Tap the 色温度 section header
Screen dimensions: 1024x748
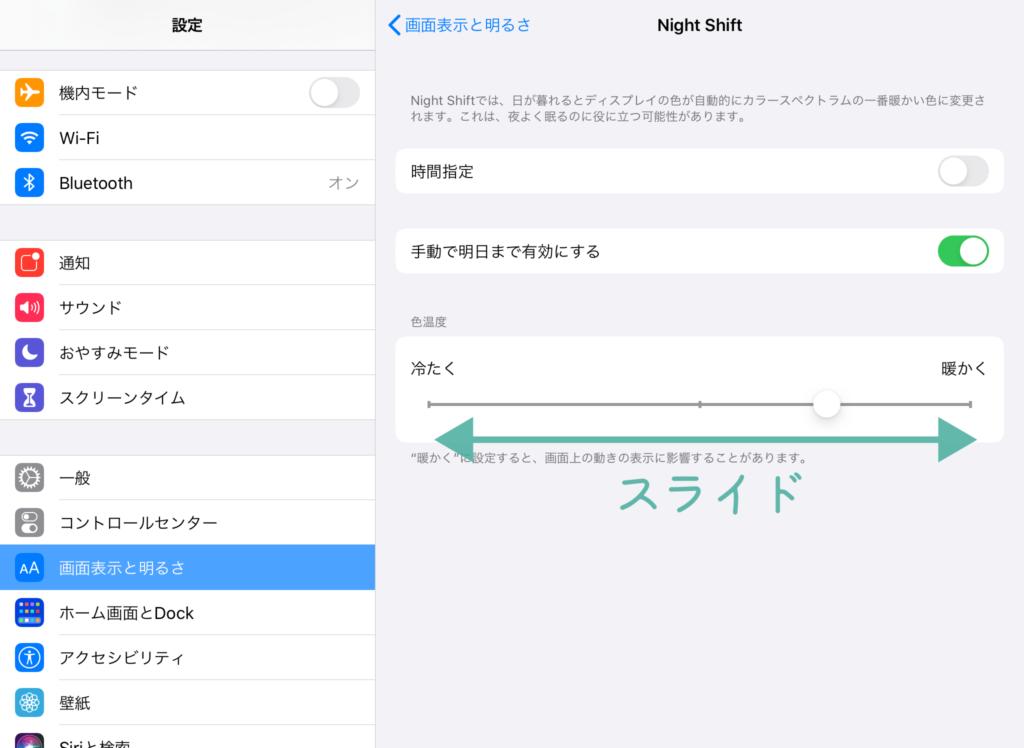click(x=428, y=322)
